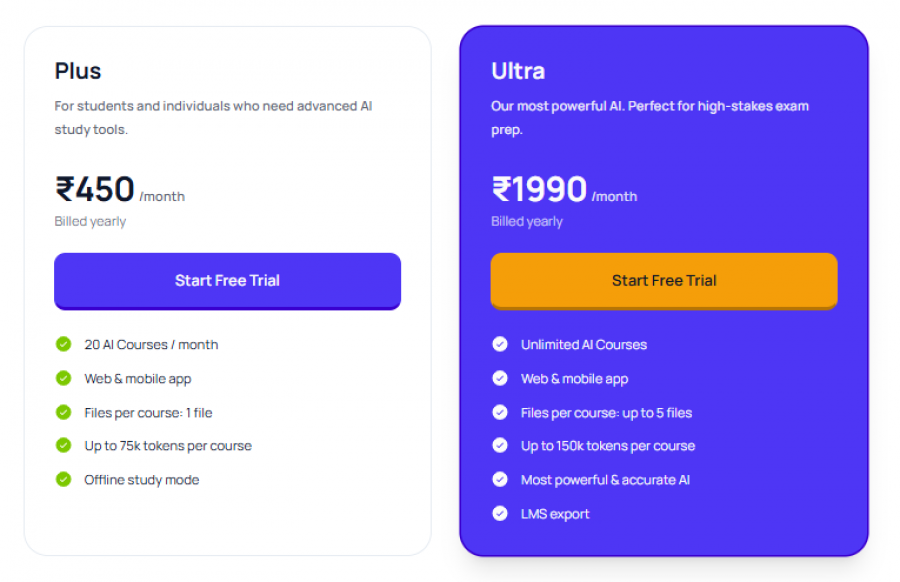Screen dimensions: 900x582
Task: Select "Up to 150k tokens per course" feature
Action: pos(608,446)
